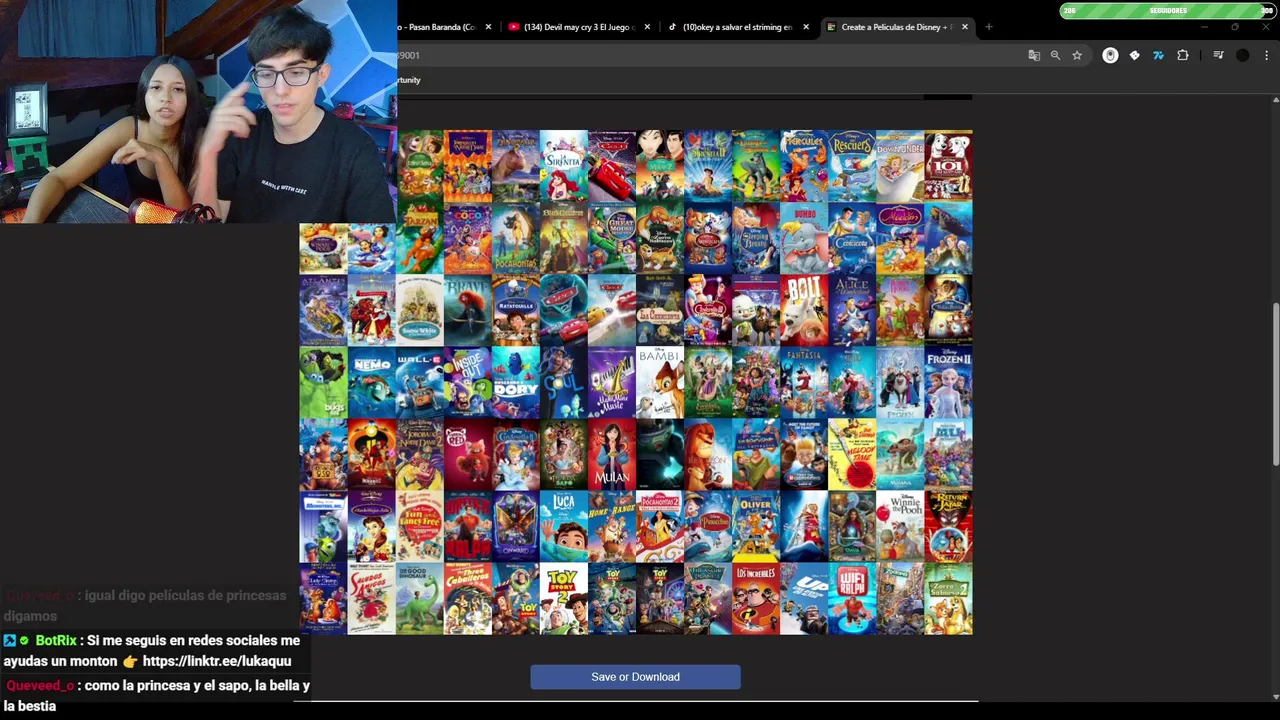Click the streamer webcam overlay
This screenshot has height=720, width=1280.
coord(198,111)
